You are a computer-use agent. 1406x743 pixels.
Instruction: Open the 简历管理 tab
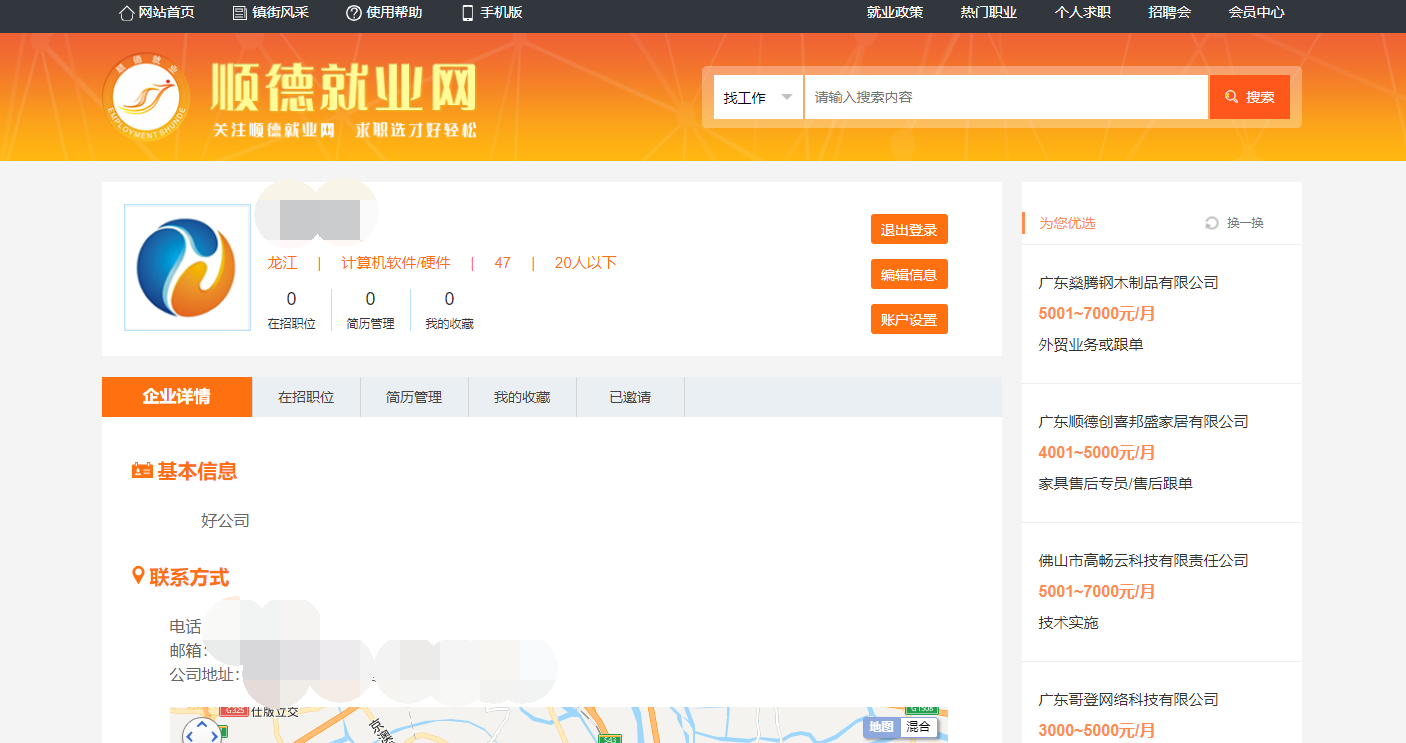coord(414,397)
